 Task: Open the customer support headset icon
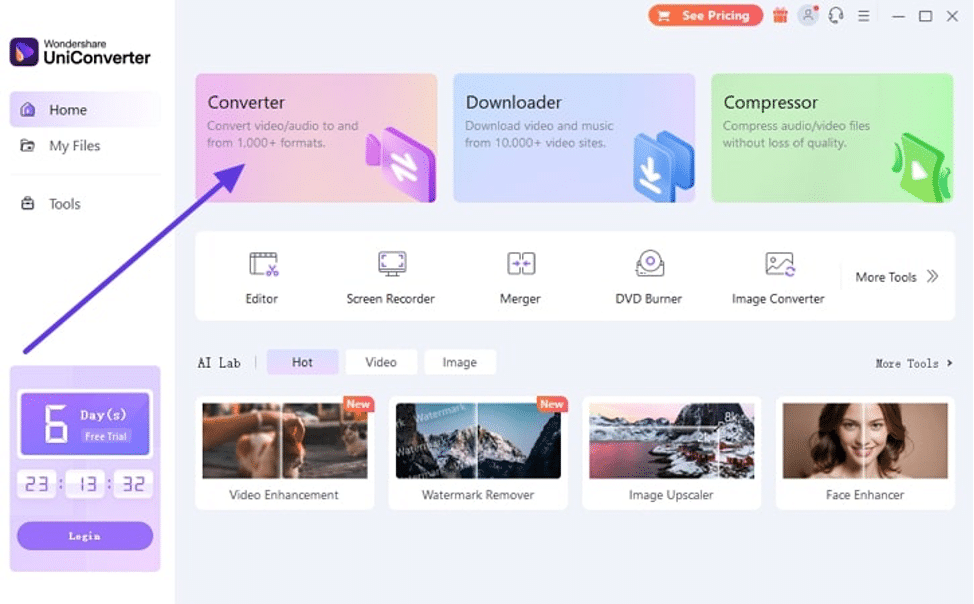coord(835,15)
